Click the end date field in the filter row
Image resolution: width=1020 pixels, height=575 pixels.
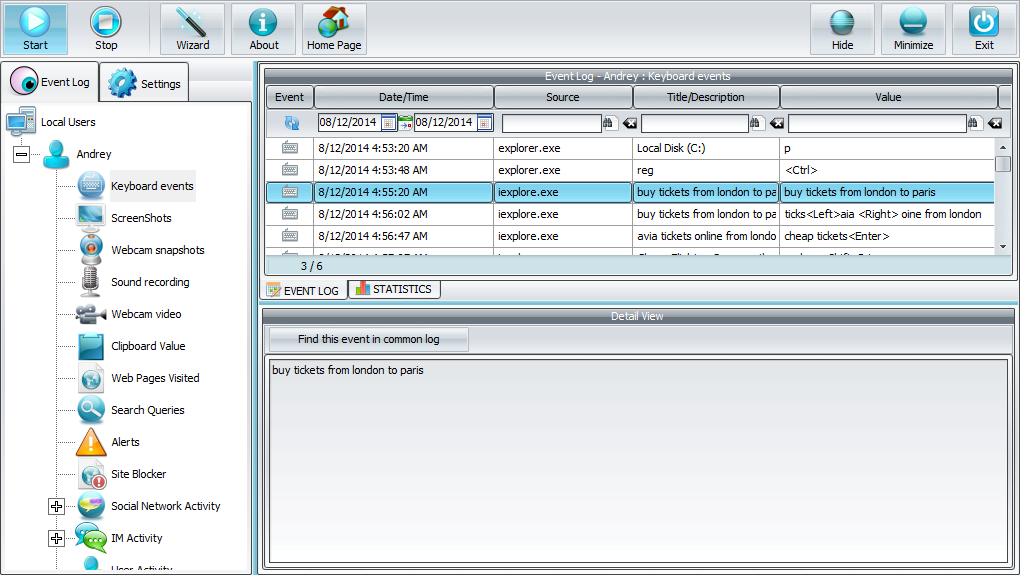[445, 122]
